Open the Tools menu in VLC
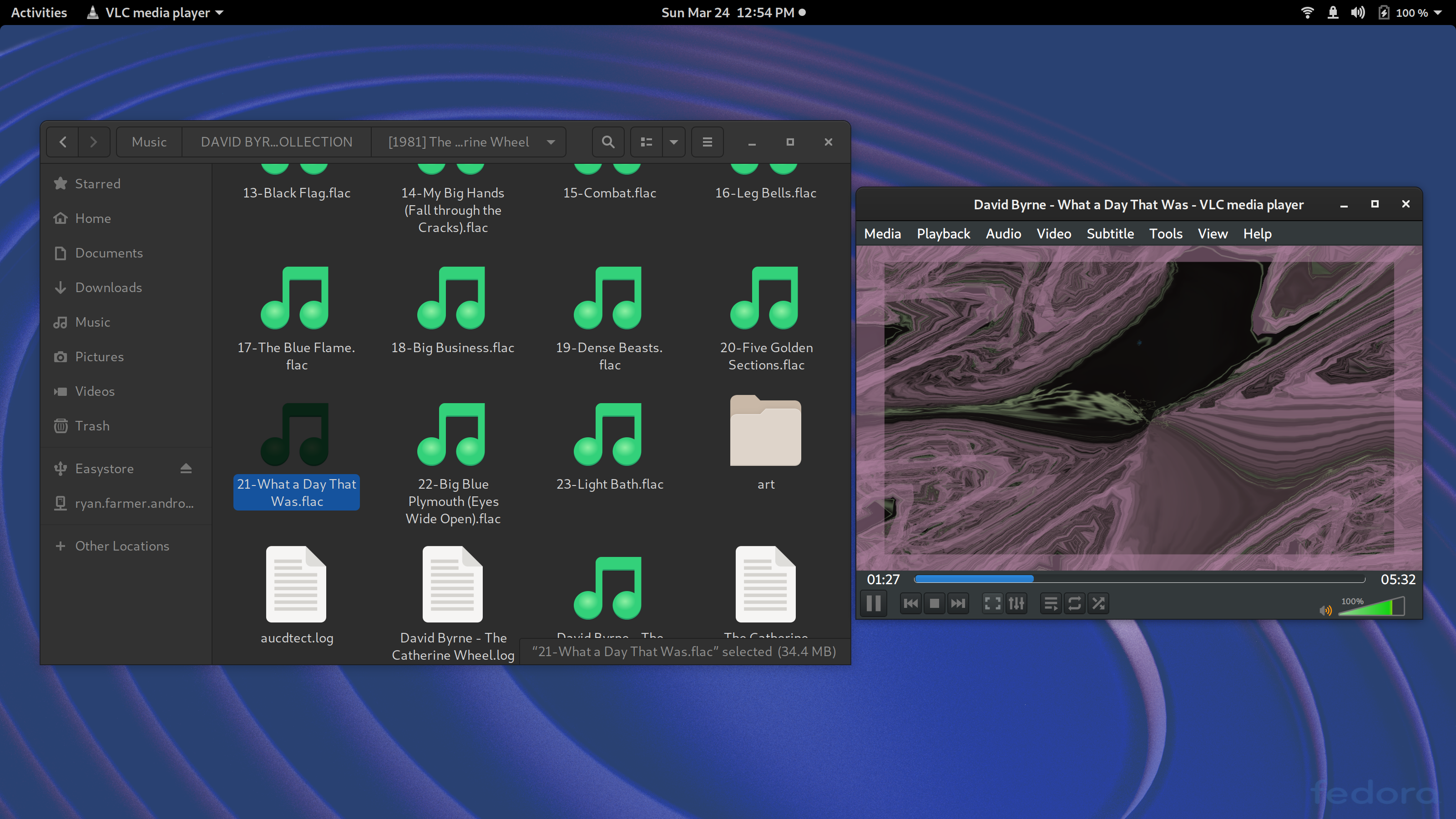This screenshot has width=1456, height=819. click(1165, 233)
